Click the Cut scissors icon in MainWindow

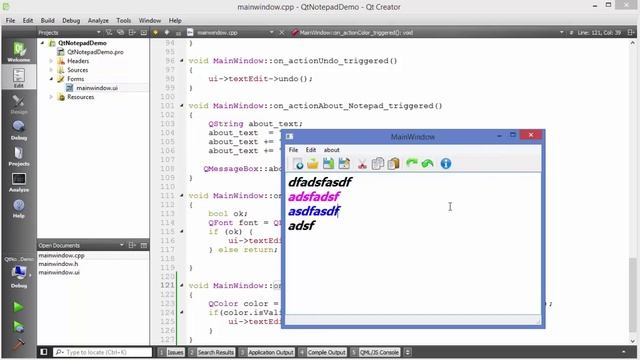362,164
